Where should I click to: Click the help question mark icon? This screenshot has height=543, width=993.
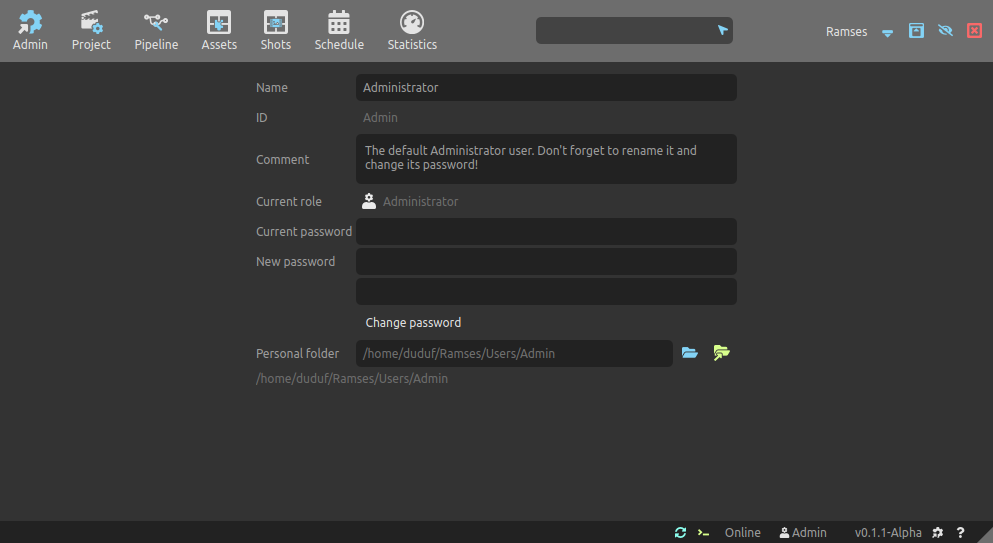pyautogui.click(x=961, y=533)
